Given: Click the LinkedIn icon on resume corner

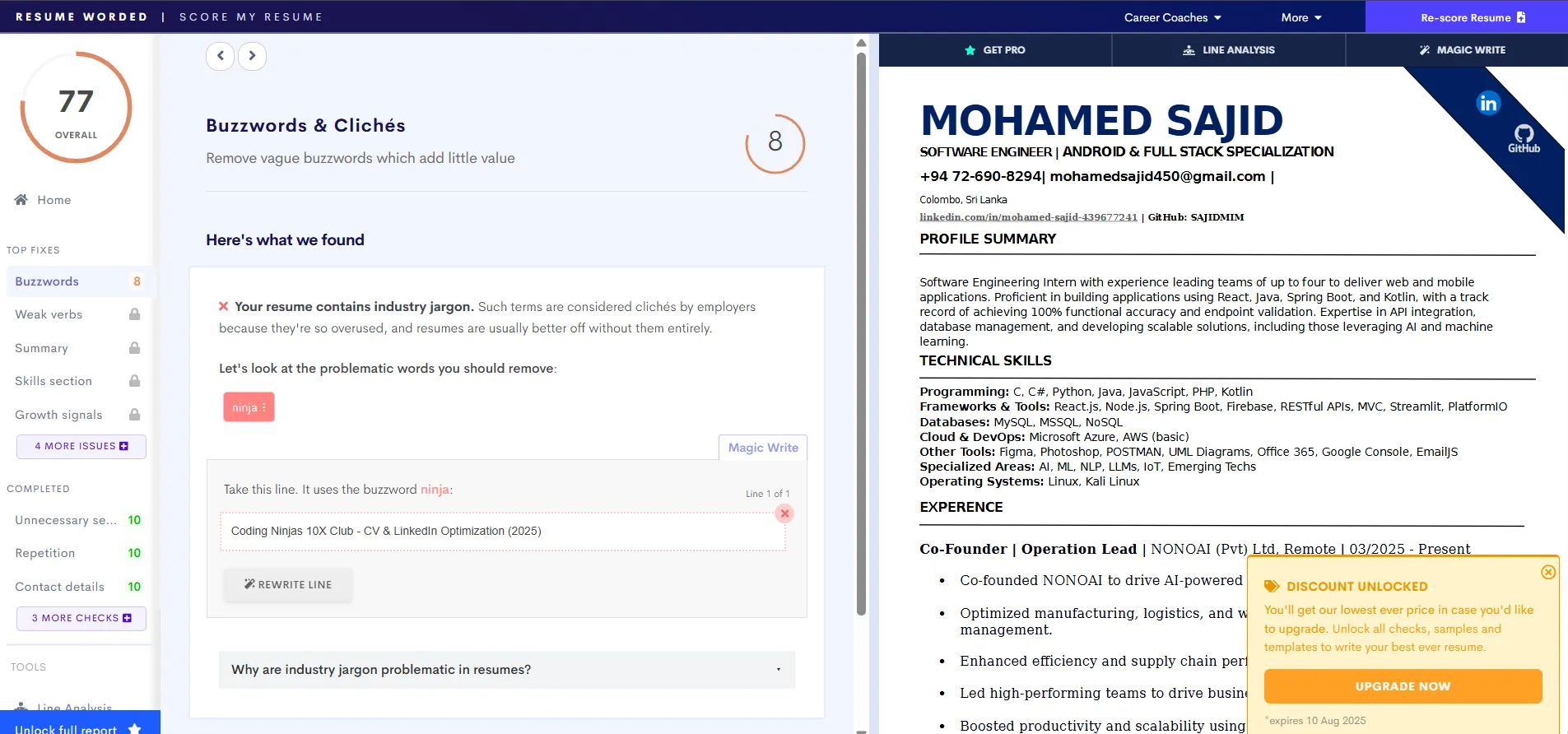Looking at the screenshot, I should pos(1488,104).
